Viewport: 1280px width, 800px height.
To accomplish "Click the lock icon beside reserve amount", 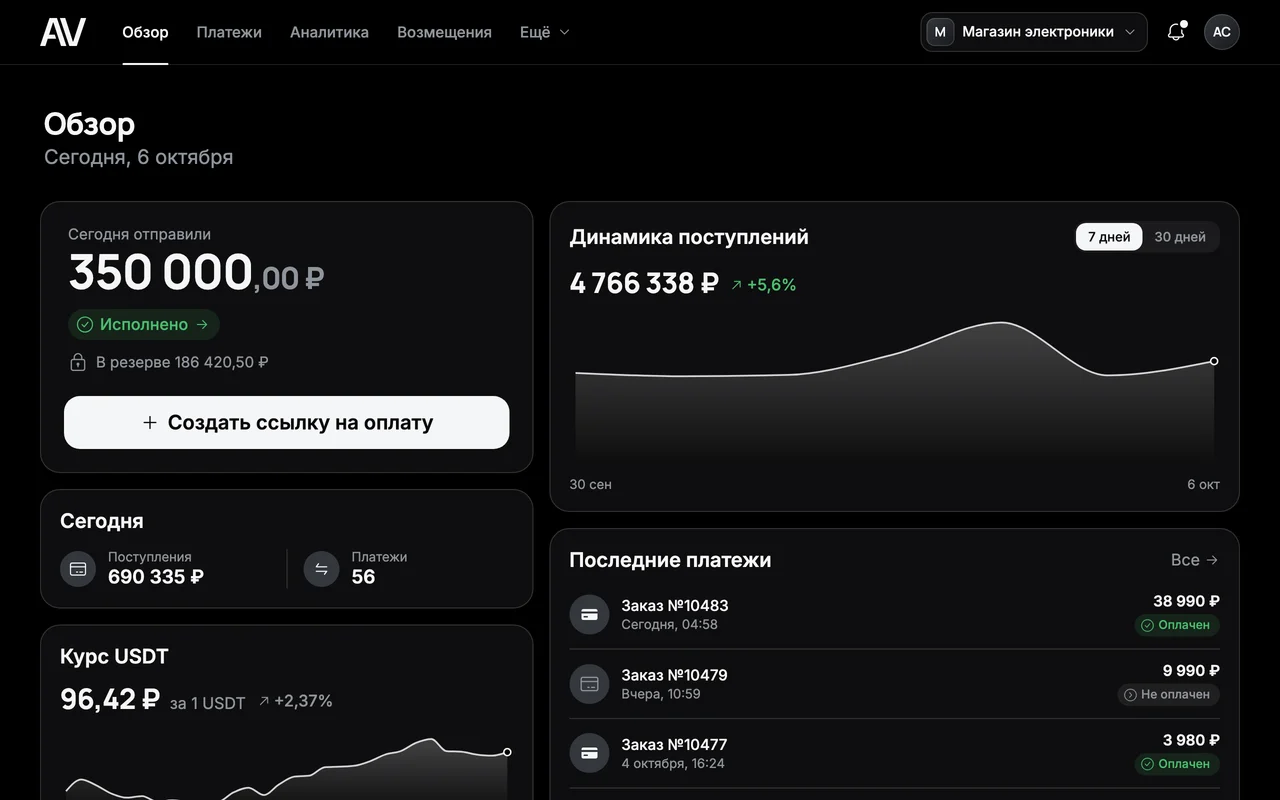I will 78,362.
